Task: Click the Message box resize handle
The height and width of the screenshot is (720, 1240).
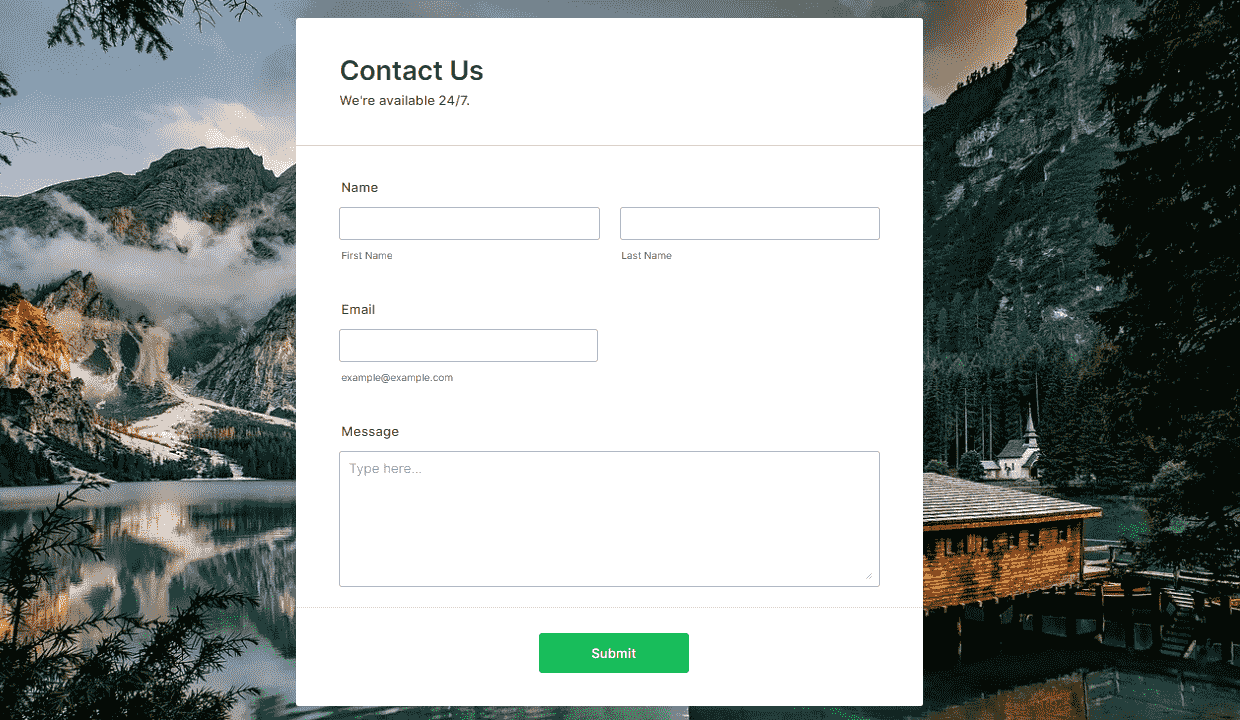Action: [868, 575]
